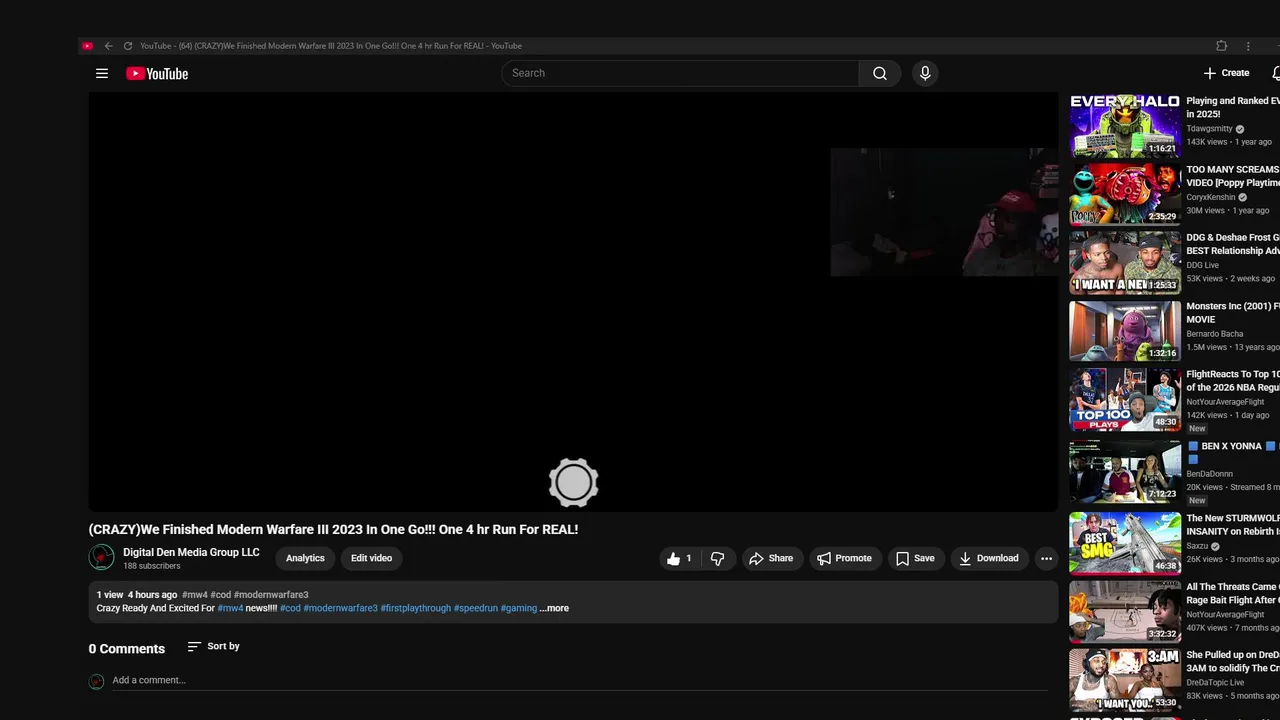Click '0 Comments' heading
Screen dimensions: 1280x720
point(127,649)
